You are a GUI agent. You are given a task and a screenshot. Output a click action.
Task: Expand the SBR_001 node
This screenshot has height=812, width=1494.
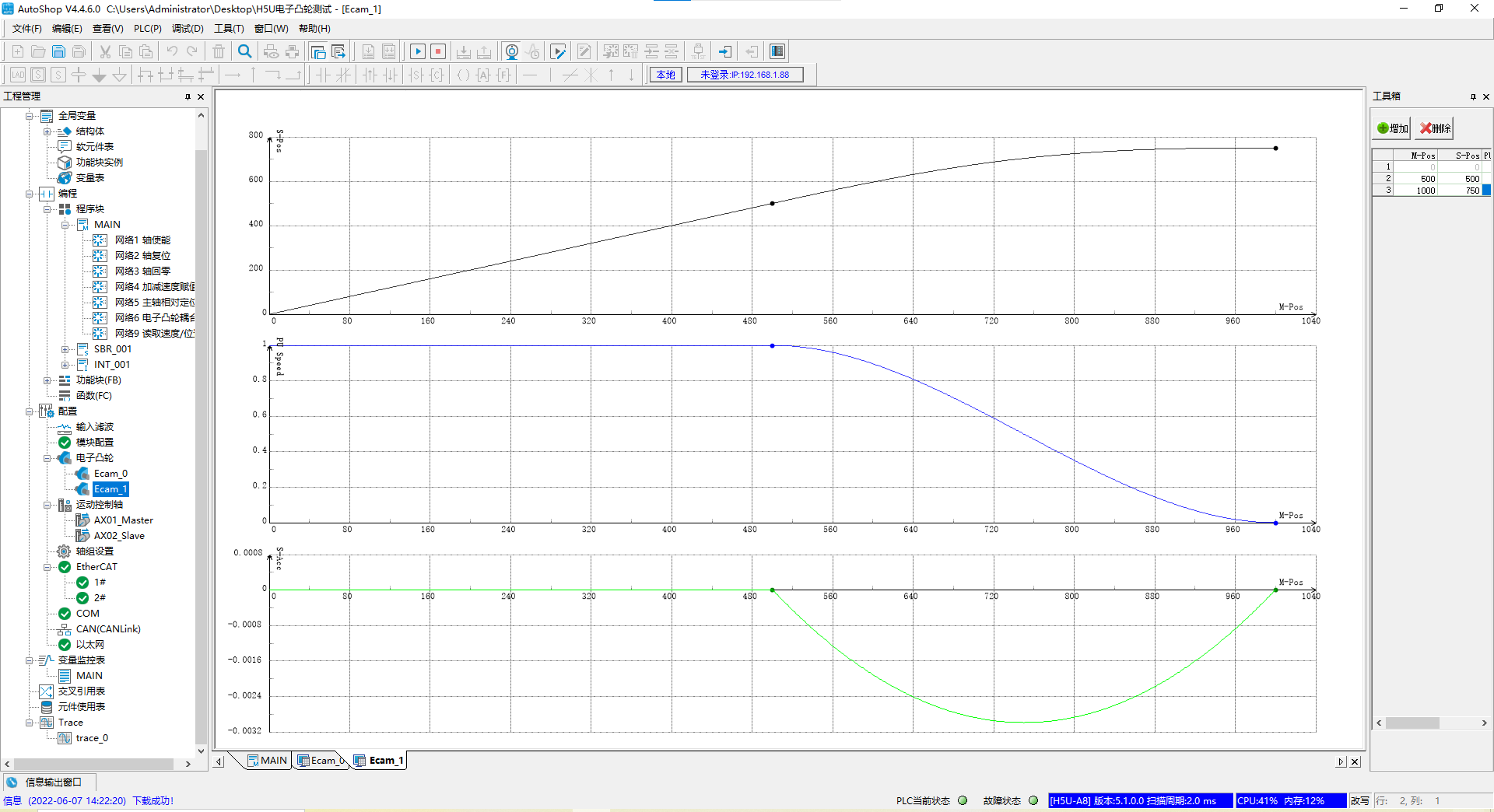pyautogui.click(x=65, y=349)
